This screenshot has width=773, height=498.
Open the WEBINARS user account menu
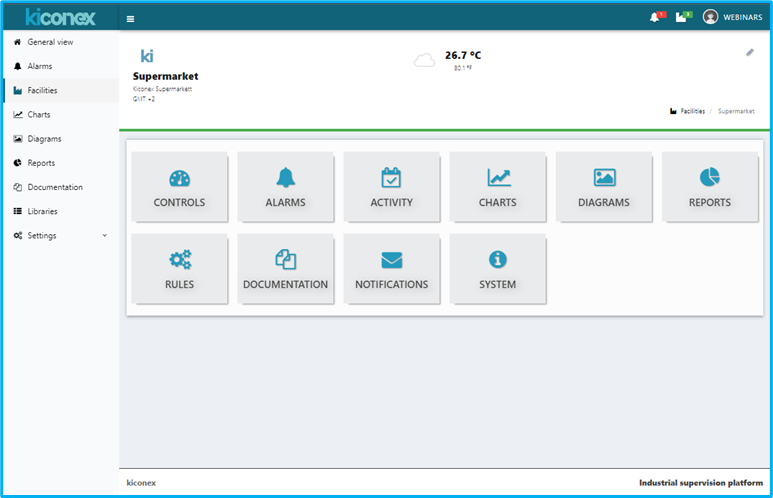(x=732, y=17)
